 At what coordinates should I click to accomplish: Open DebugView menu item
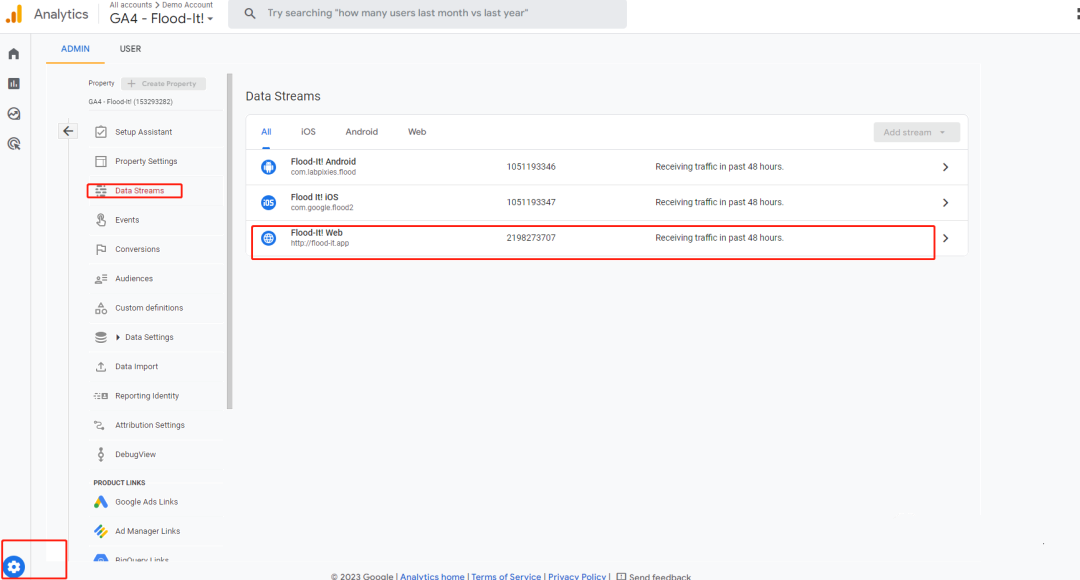point(135,455)
